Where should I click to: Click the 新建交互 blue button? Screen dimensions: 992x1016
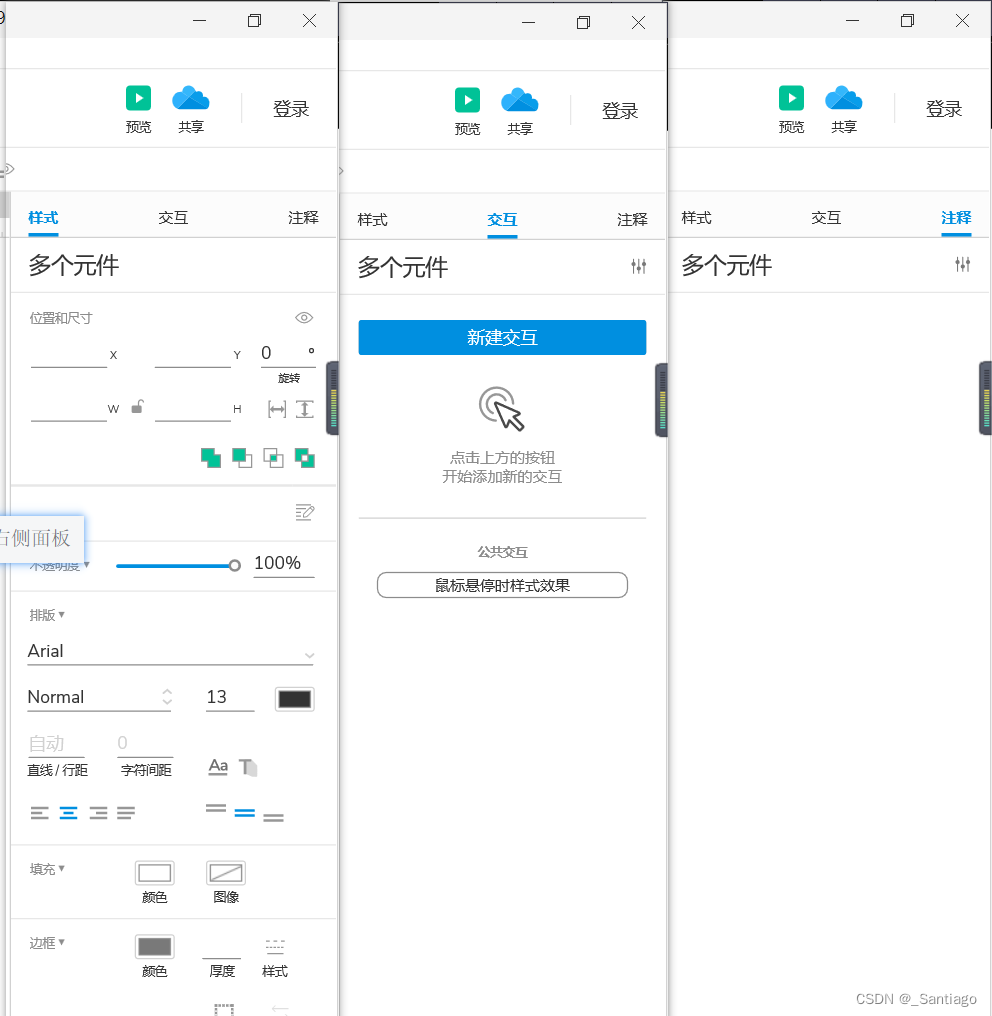[x=502, y=337]
